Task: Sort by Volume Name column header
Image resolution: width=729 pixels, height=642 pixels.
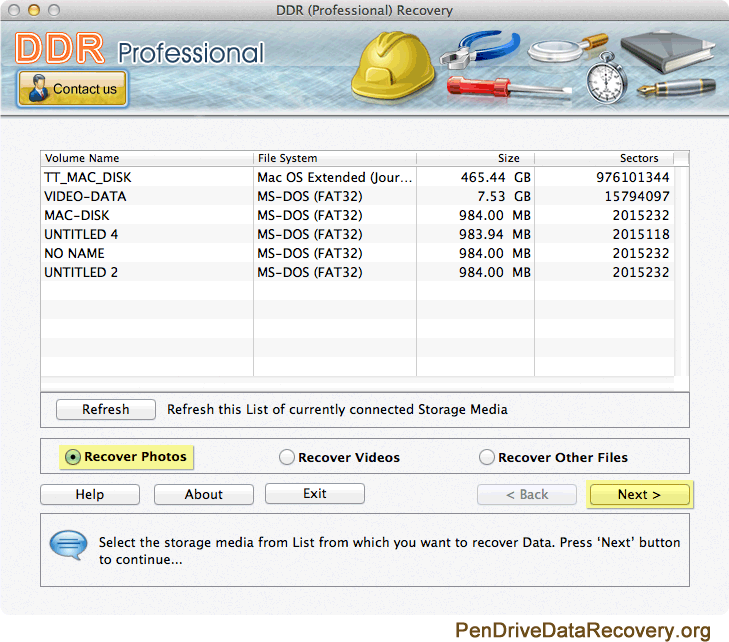Action: [147, 158]
